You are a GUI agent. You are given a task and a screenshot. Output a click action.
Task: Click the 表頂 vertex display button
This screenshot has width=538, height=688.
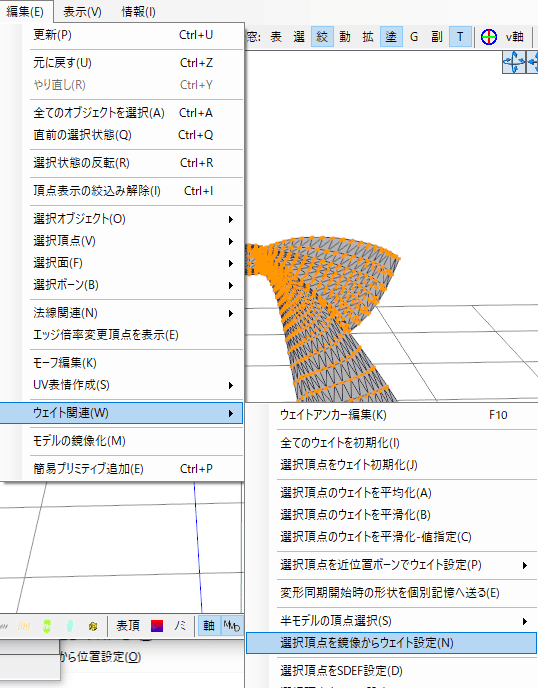tap(128, 625)
